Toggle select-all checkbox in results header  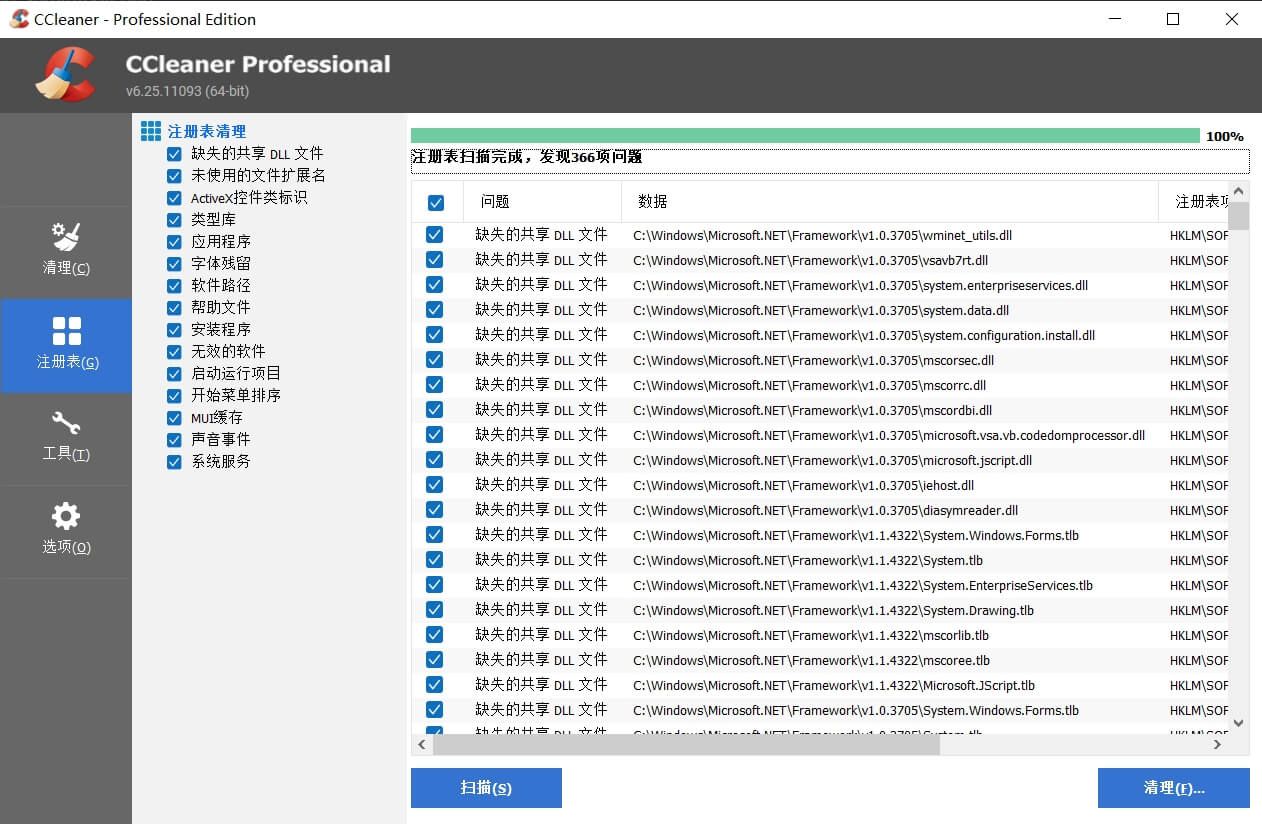[x=436, y=202]
